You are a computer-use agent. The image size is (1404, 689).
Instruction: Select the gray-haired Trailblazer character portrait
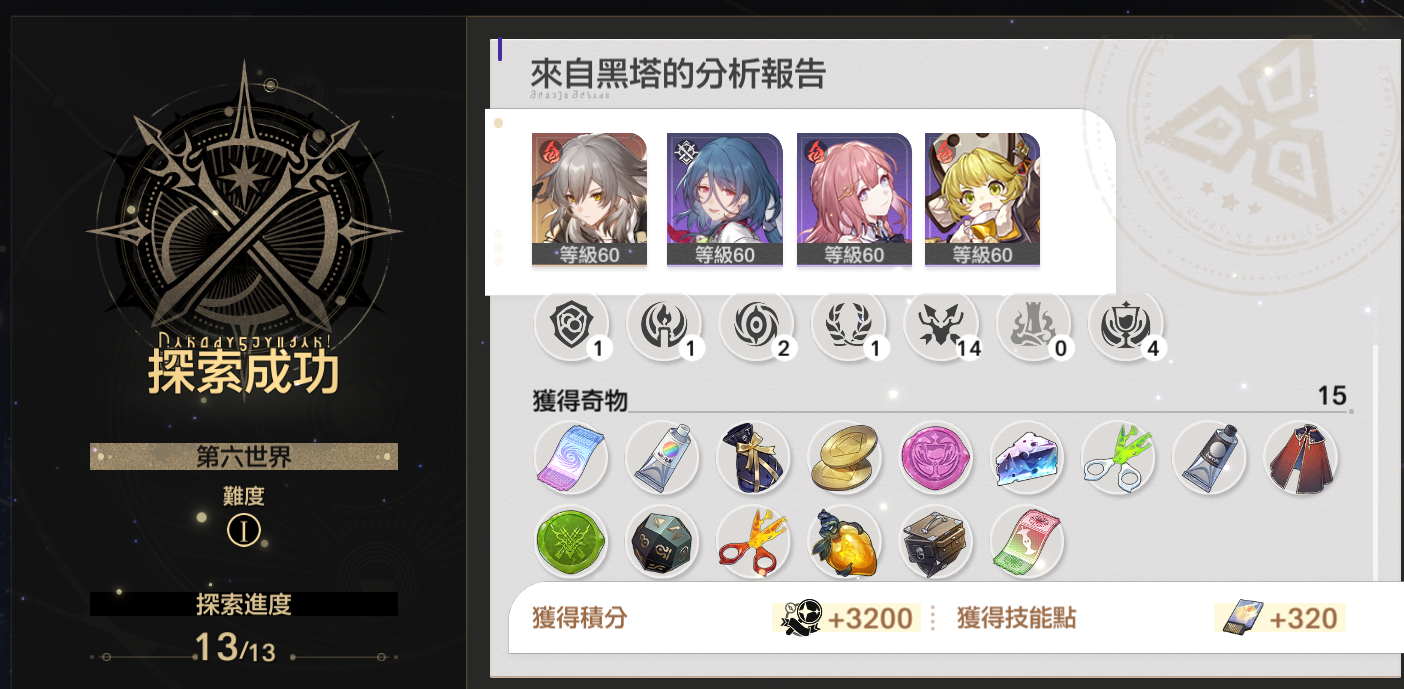click(x=589, y=199)
